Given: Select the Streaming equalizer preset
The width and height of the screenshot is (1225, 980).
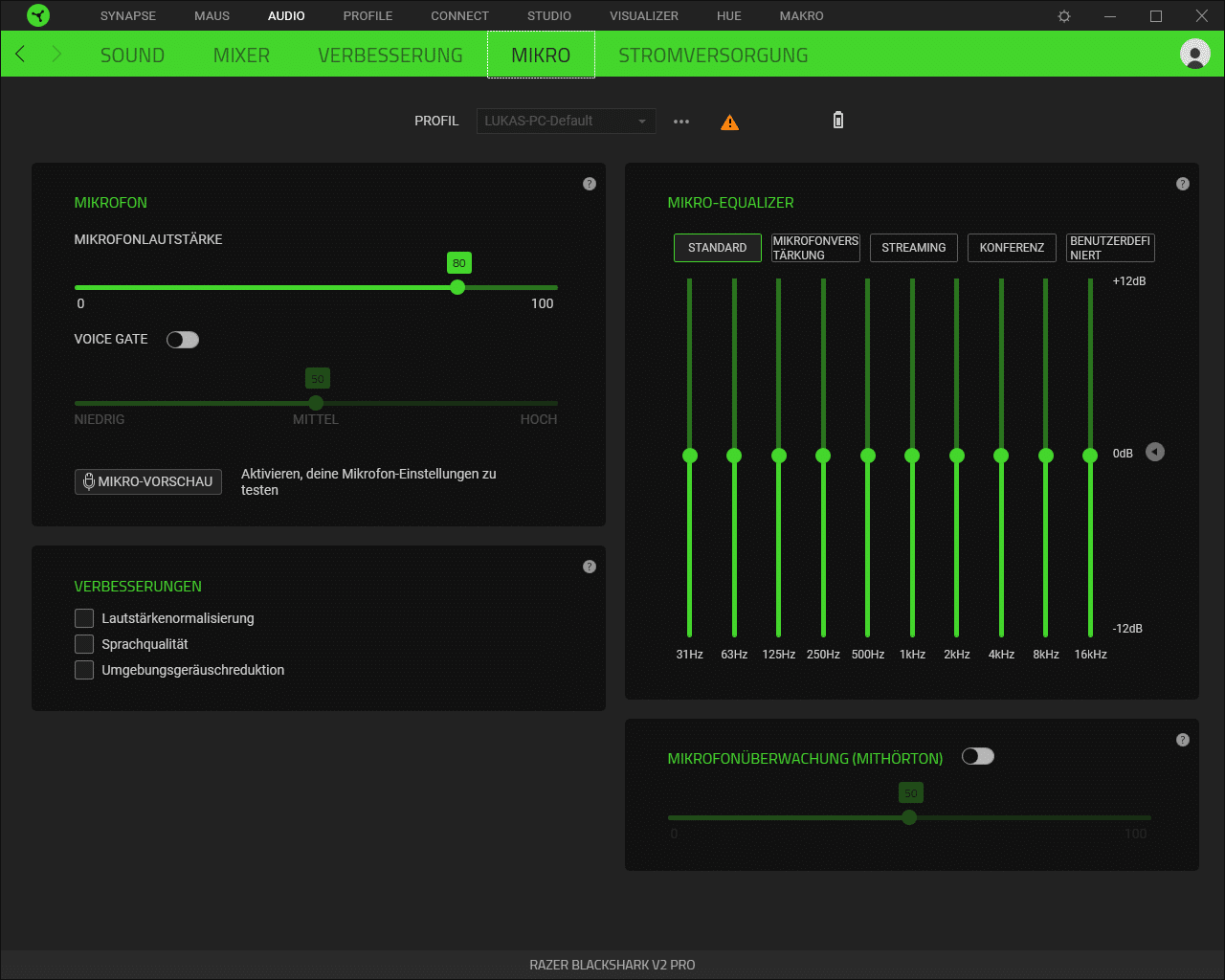Looking at the screenshot, I should [913, 248].
